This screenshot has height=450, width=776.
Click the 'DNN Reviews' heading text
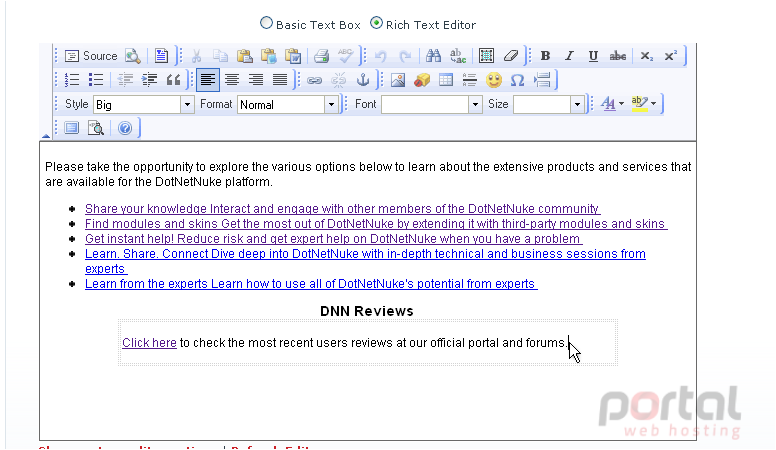pyautogui.click(x=367, y=311)
